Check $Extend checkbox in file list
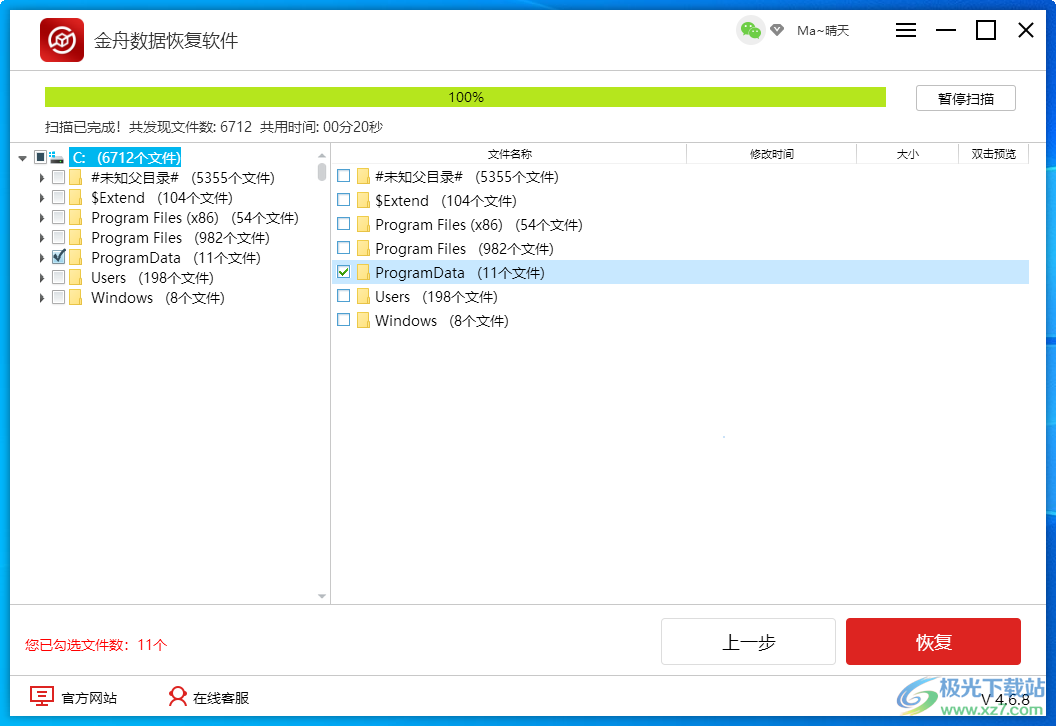1056x726 pixels. (343, 200)
